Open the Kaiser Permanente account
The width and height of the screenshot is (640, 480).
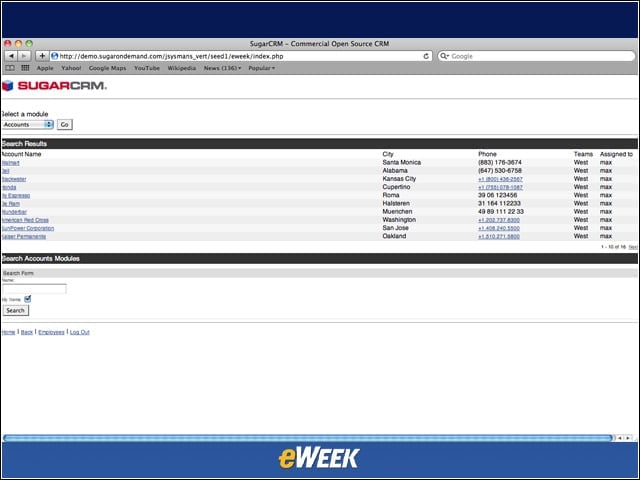pyautogui.click(x=24, y=236)
